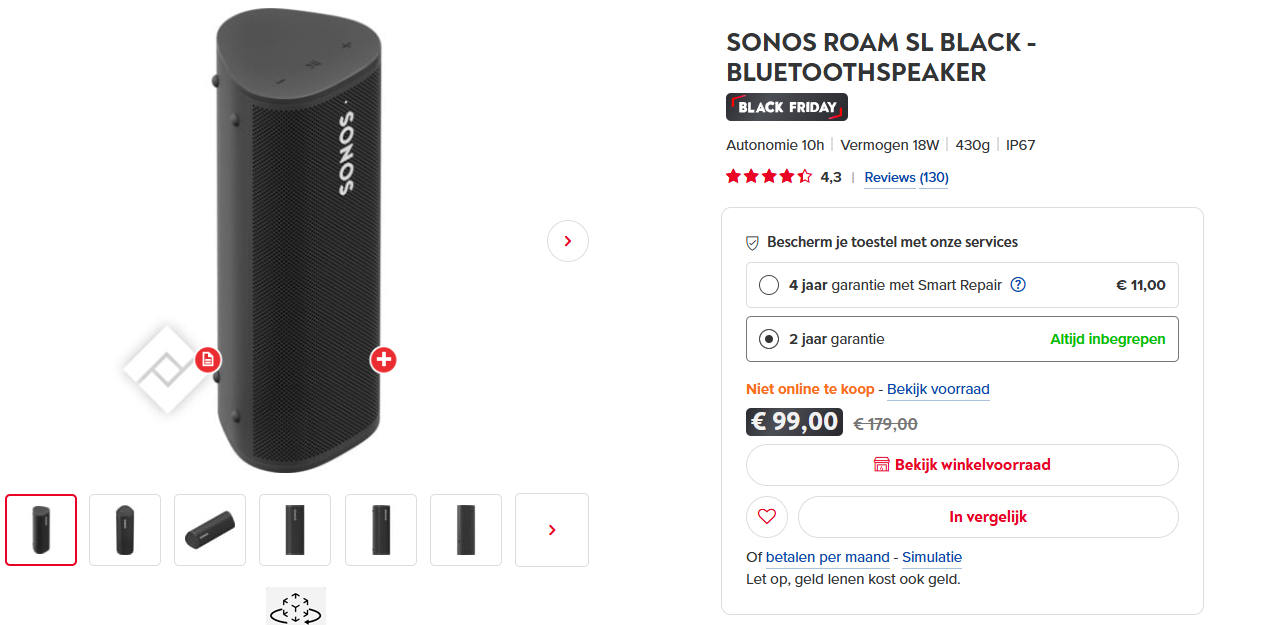Click the next chevron after the thumbnails

tap(551, 530)
